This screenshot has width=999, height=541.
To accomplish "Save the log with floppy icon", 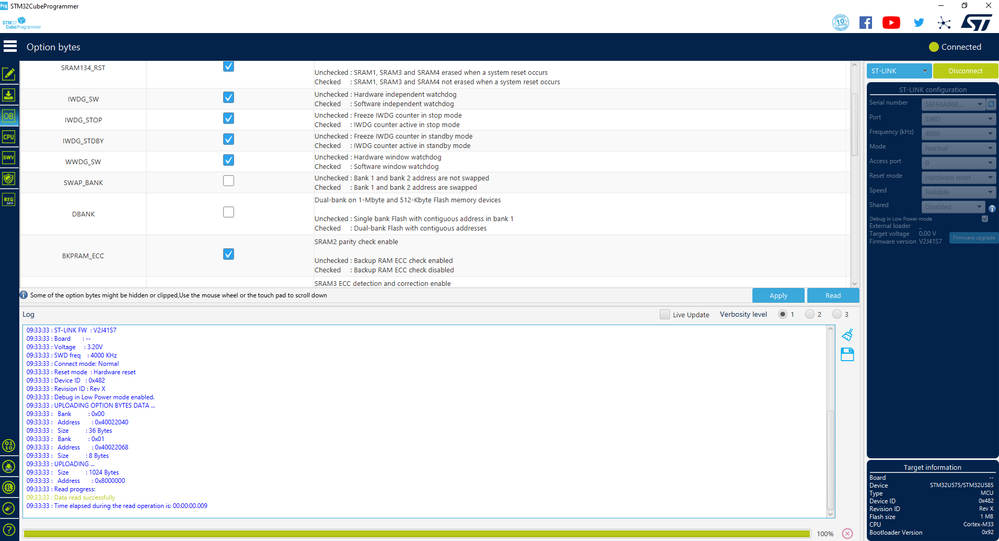I will tap(847, 355).
